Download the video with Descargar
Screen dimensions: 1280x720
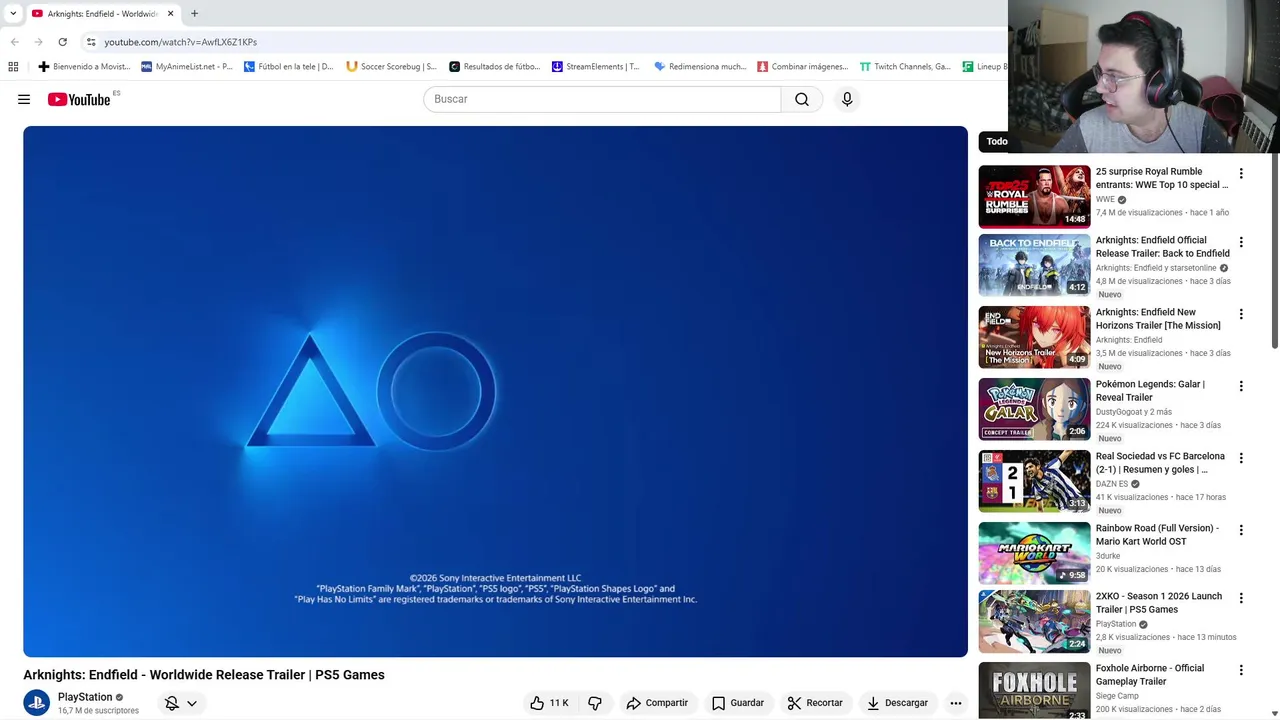(x=897, y=703)
